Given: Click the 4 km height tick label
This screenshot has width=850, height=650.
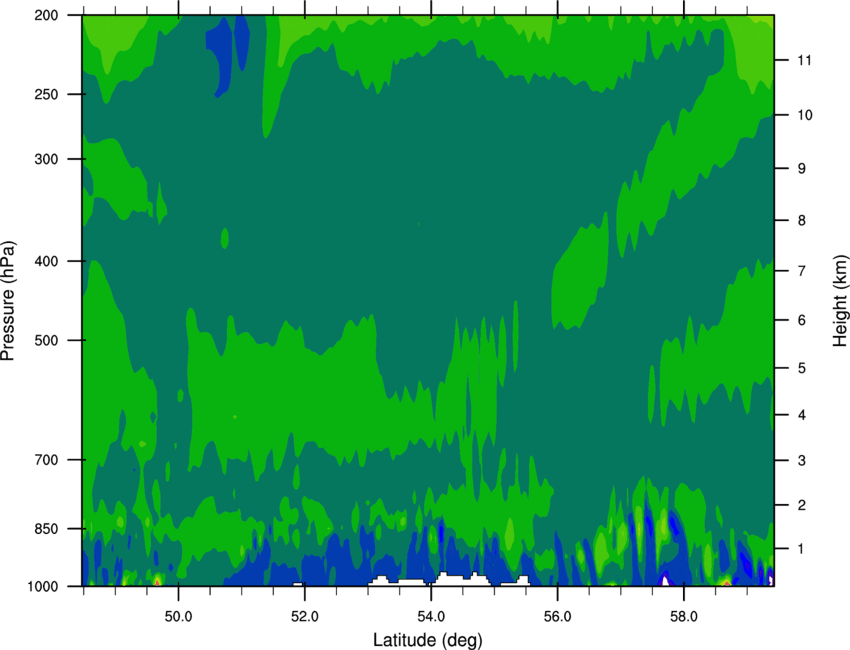Looking at the screenshot, I should [x=801, y=415].
